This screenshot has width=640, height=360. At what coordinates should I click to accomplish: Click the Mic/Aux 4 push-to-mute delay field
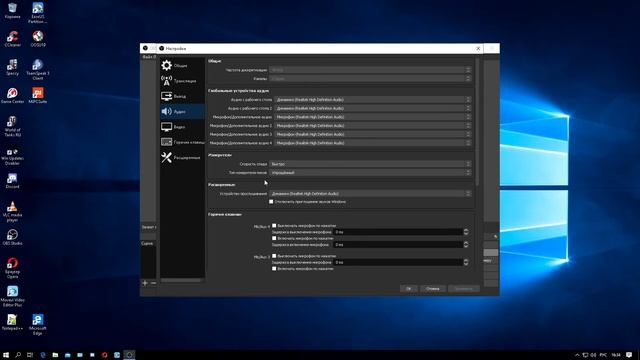pyautogui.click(x=398, y=232)
